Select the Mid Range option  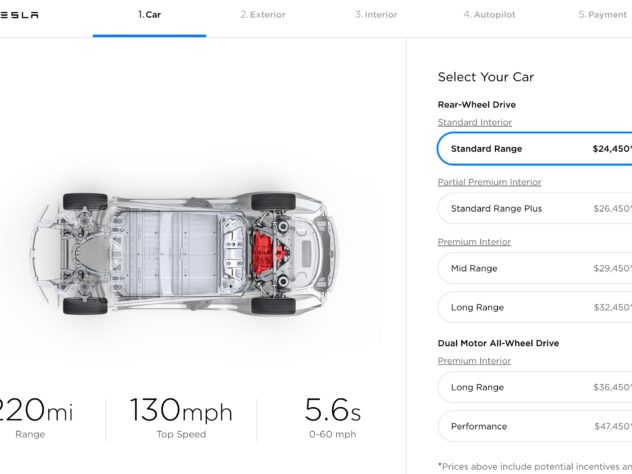click(x=535, y=268)
